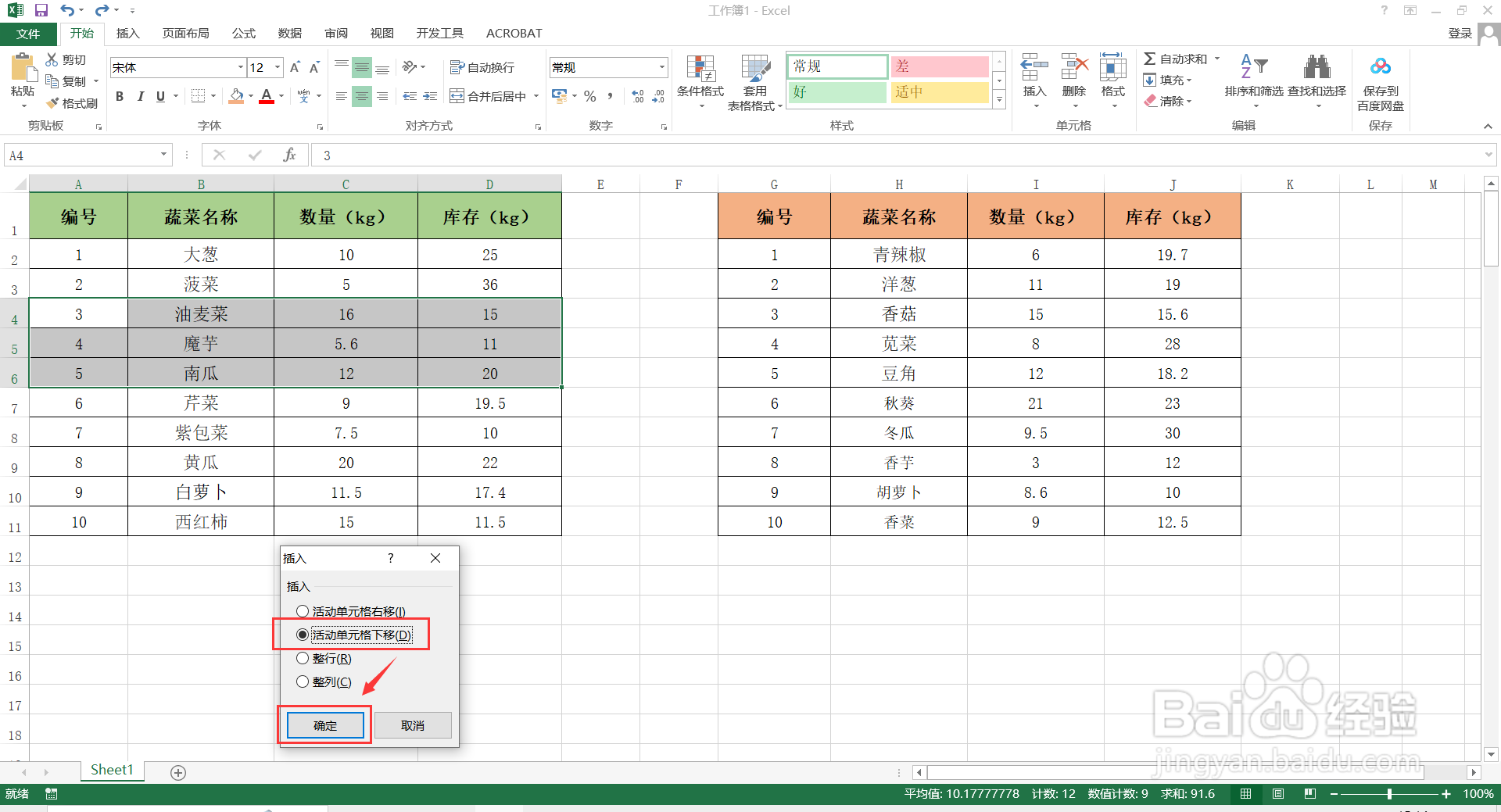This screenshot has height=812, width=1501.
Task: Switch to the Data (数据) tab
Action: 290,34
